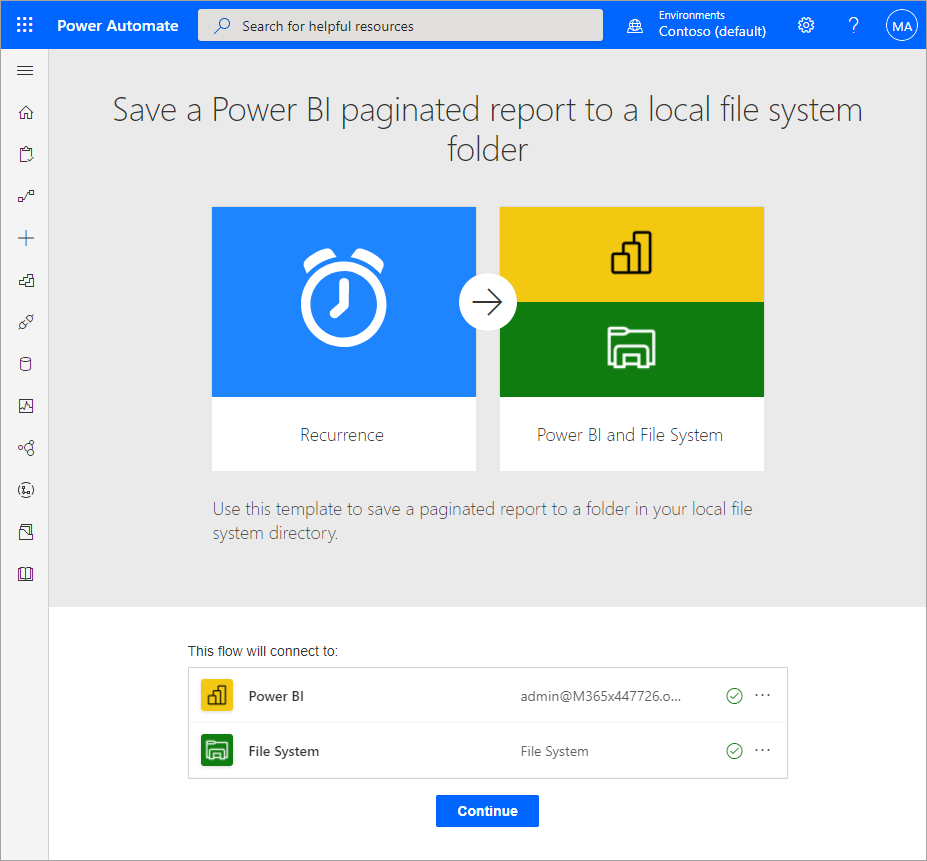
Task: Toggle the sidebar with hamburger menu
Action: [x=25, y=70]
